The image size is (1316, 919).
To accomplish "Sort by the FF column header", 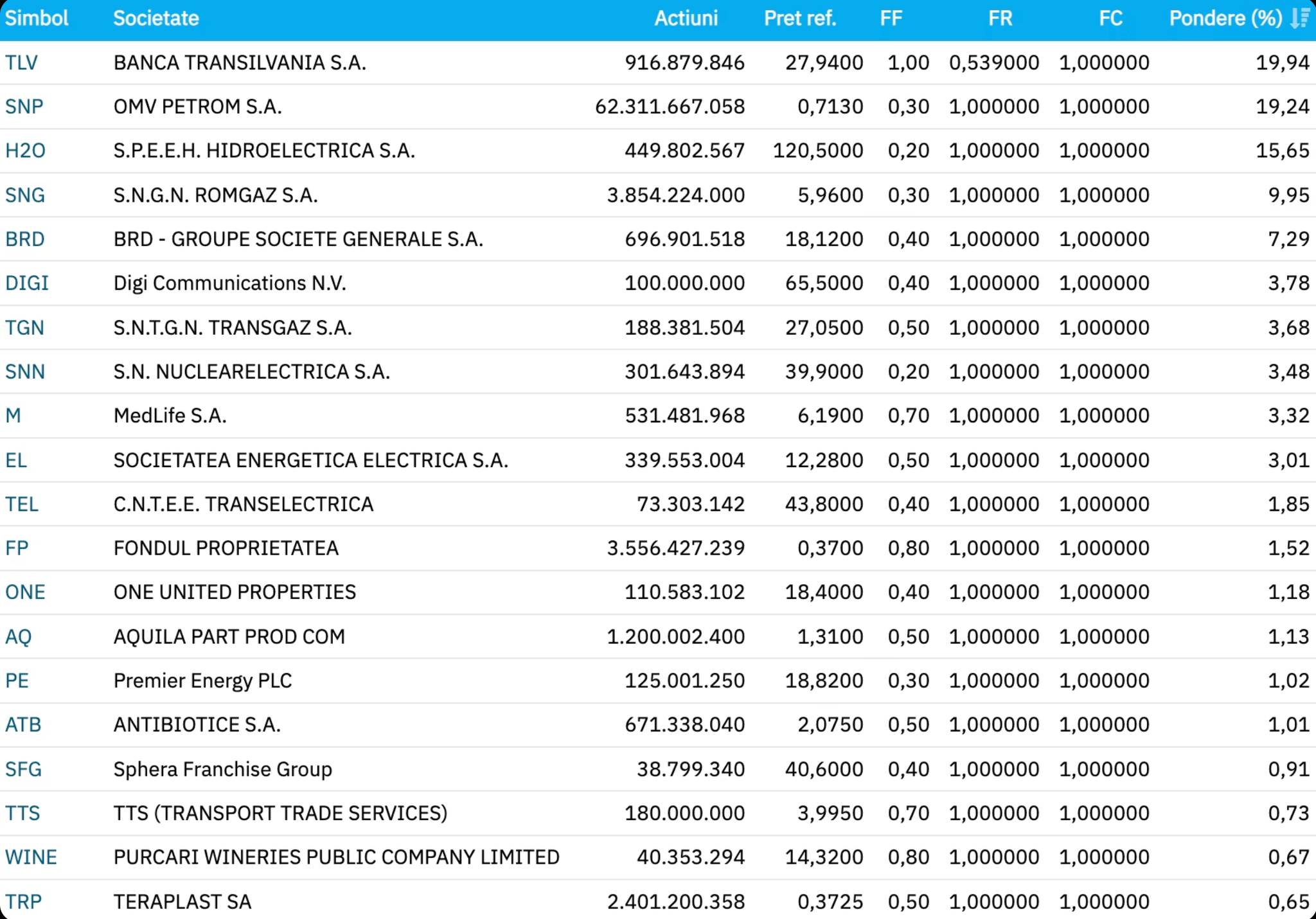I will click(x=891, y=18).
